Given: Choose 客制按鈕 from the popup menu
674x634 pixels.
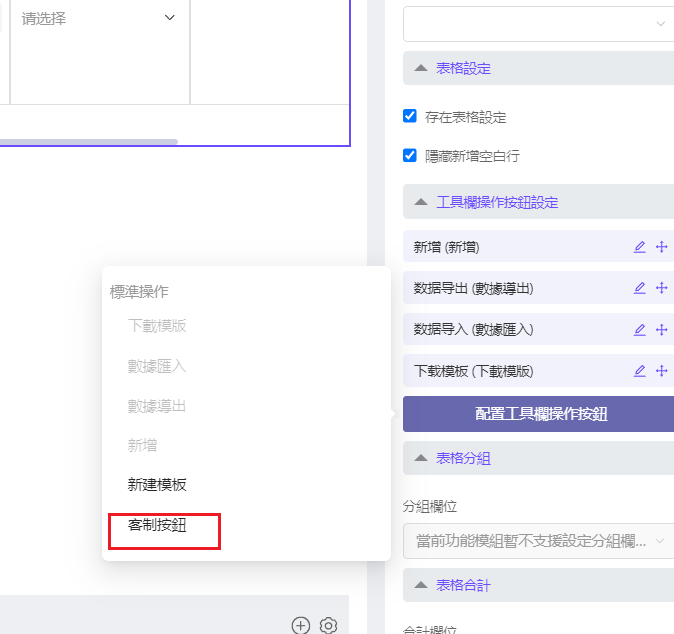Looking at the screenshot, I should click(157, 525).
